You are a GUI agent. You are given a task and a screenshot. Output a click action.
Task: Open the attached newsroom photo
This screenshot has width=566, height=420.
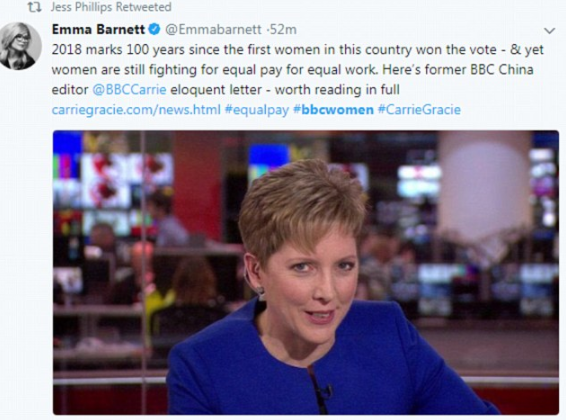(x=306, y=272)
